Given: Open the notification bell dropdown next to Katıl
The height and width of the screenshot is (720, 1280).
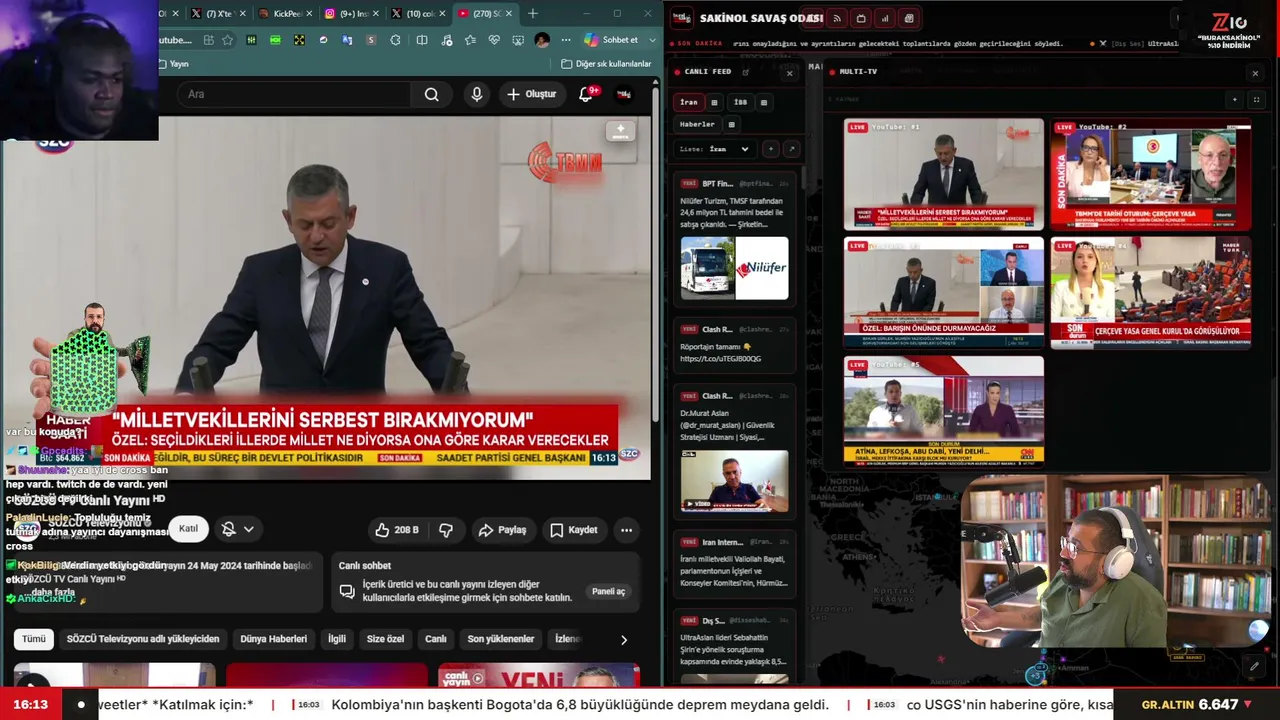Looking at the screenshot, I should point(237,529).
